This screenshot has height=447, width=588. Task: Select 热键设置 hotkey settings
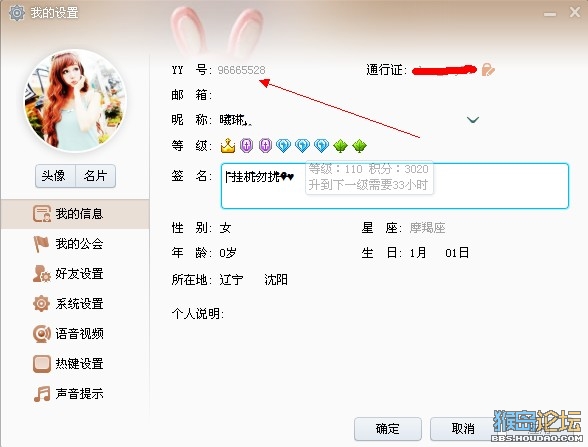pyautogui.click(x=75, y=364)
